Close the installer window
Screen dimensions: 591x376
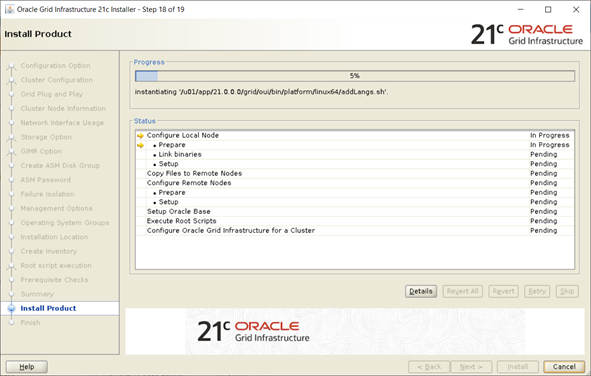point(576,9)
